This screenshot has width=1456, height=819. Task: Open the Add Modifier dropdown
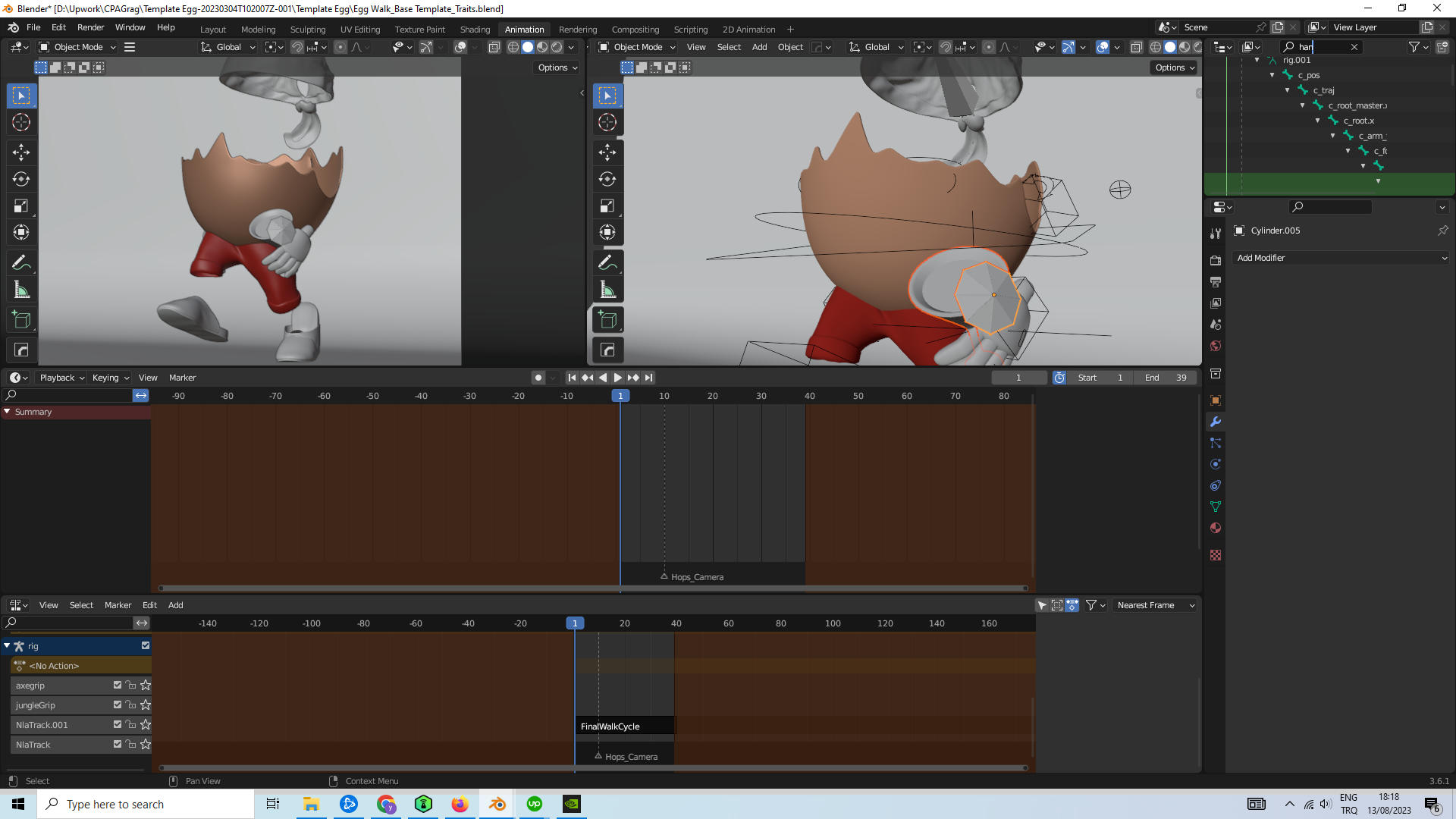point(1341,258)
